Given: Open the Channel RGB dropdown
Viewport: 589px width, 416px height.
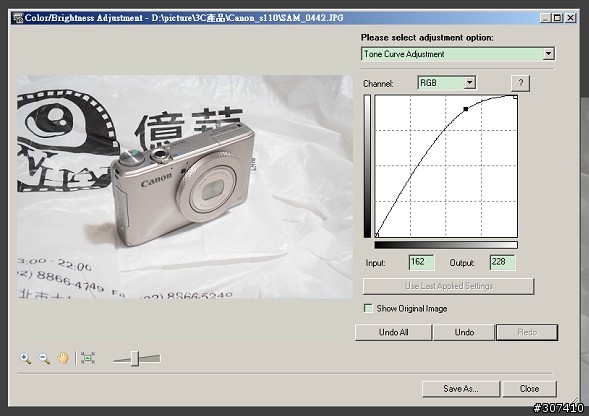Looking at the screenshot, I should [469, 83].
